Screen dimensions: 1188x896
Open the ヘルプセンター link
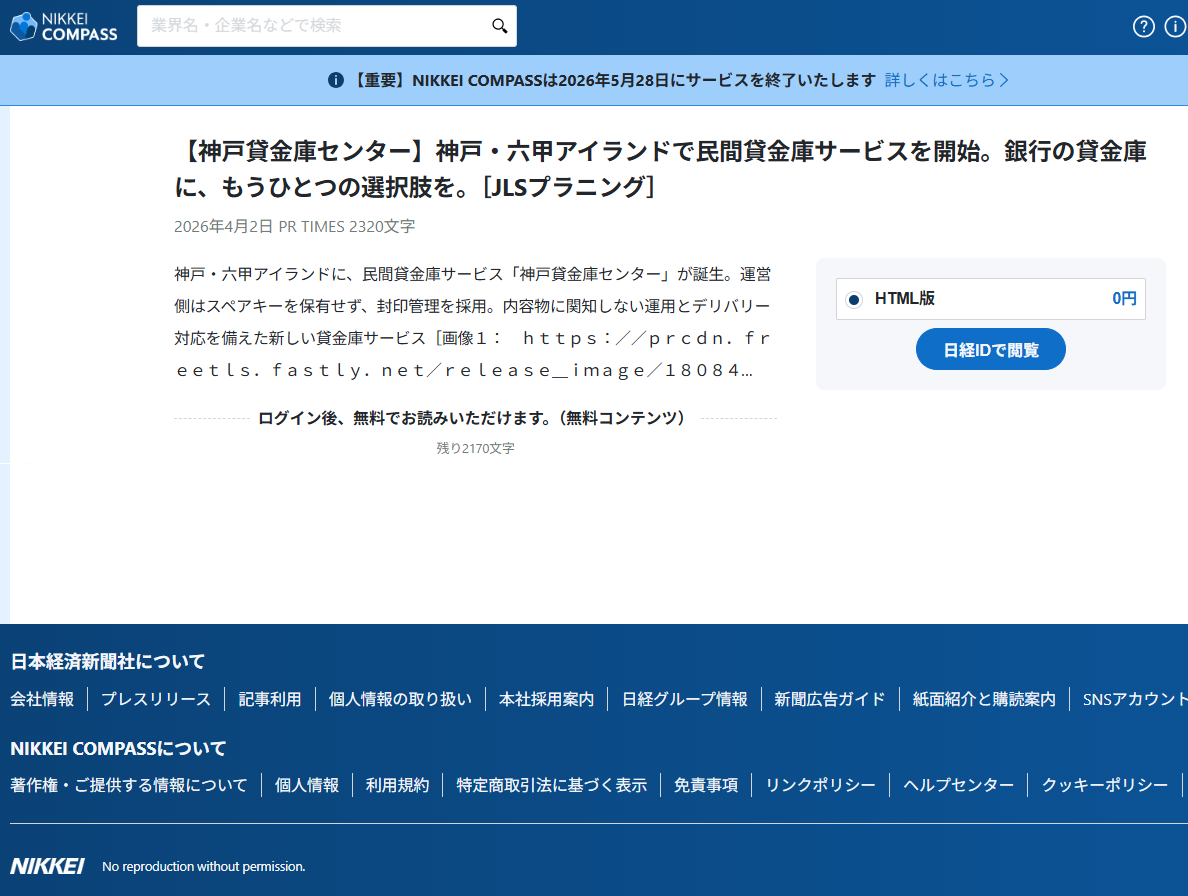coord(959,785)
